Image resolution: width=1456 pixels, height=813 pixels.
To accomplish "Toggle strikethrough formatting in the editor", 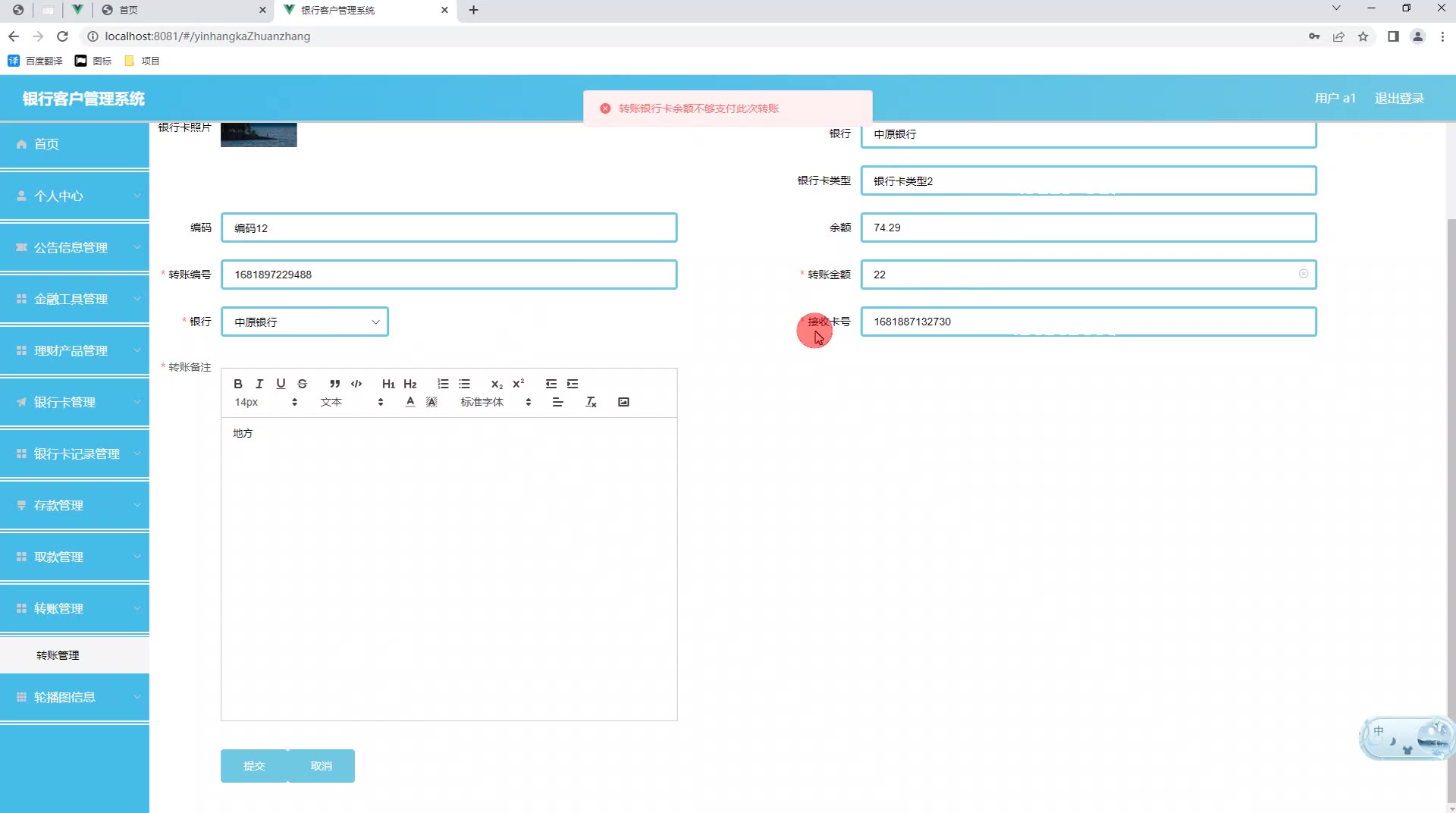I will [303, 384].
